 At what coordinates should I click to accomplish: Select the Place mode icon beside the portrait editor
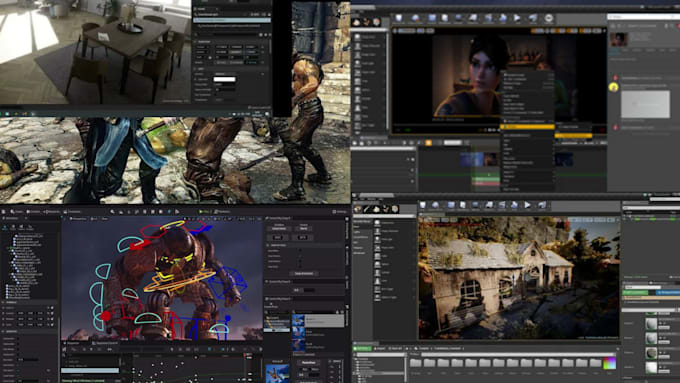coord(356,22)
